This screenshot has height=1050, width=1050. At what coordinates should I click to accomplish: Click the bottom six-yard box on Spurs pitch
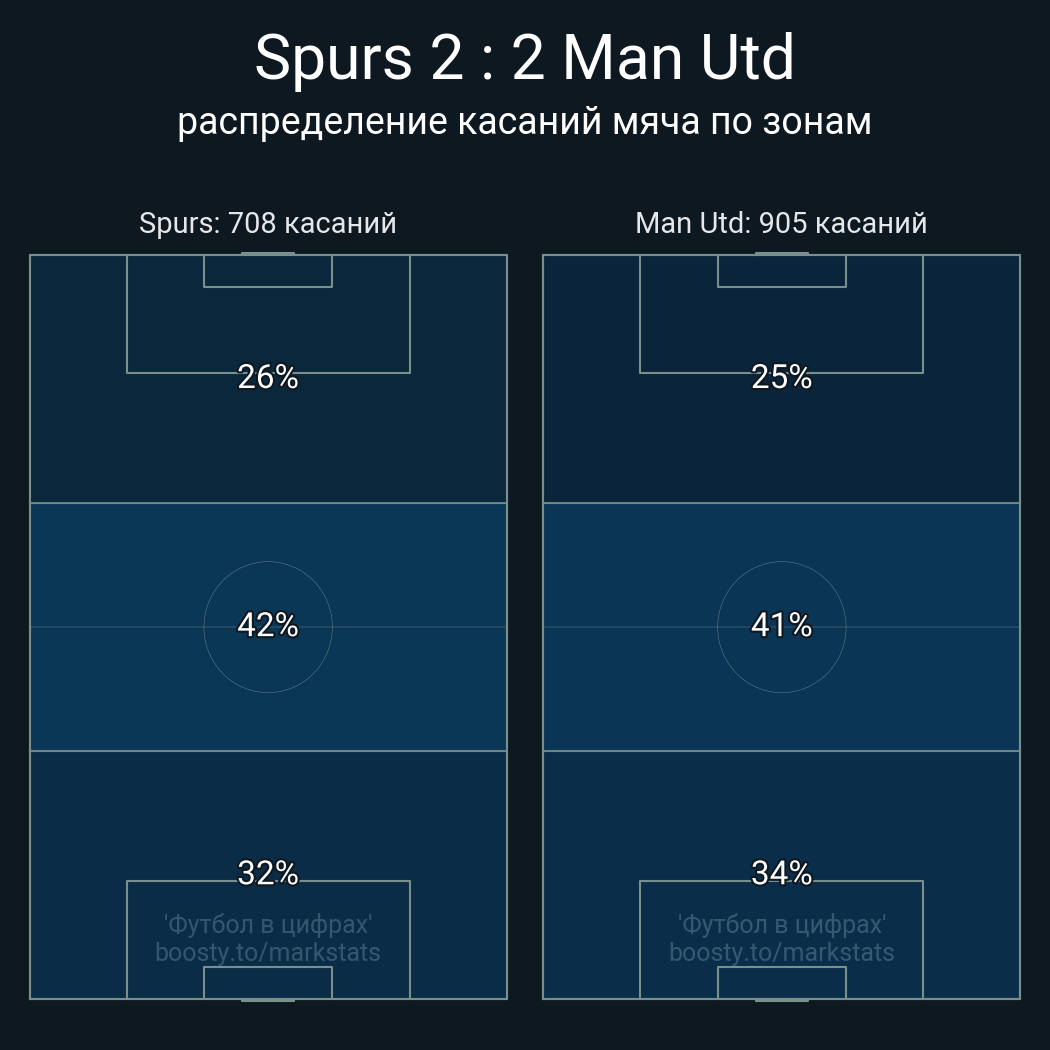click(x=268, y=982)
